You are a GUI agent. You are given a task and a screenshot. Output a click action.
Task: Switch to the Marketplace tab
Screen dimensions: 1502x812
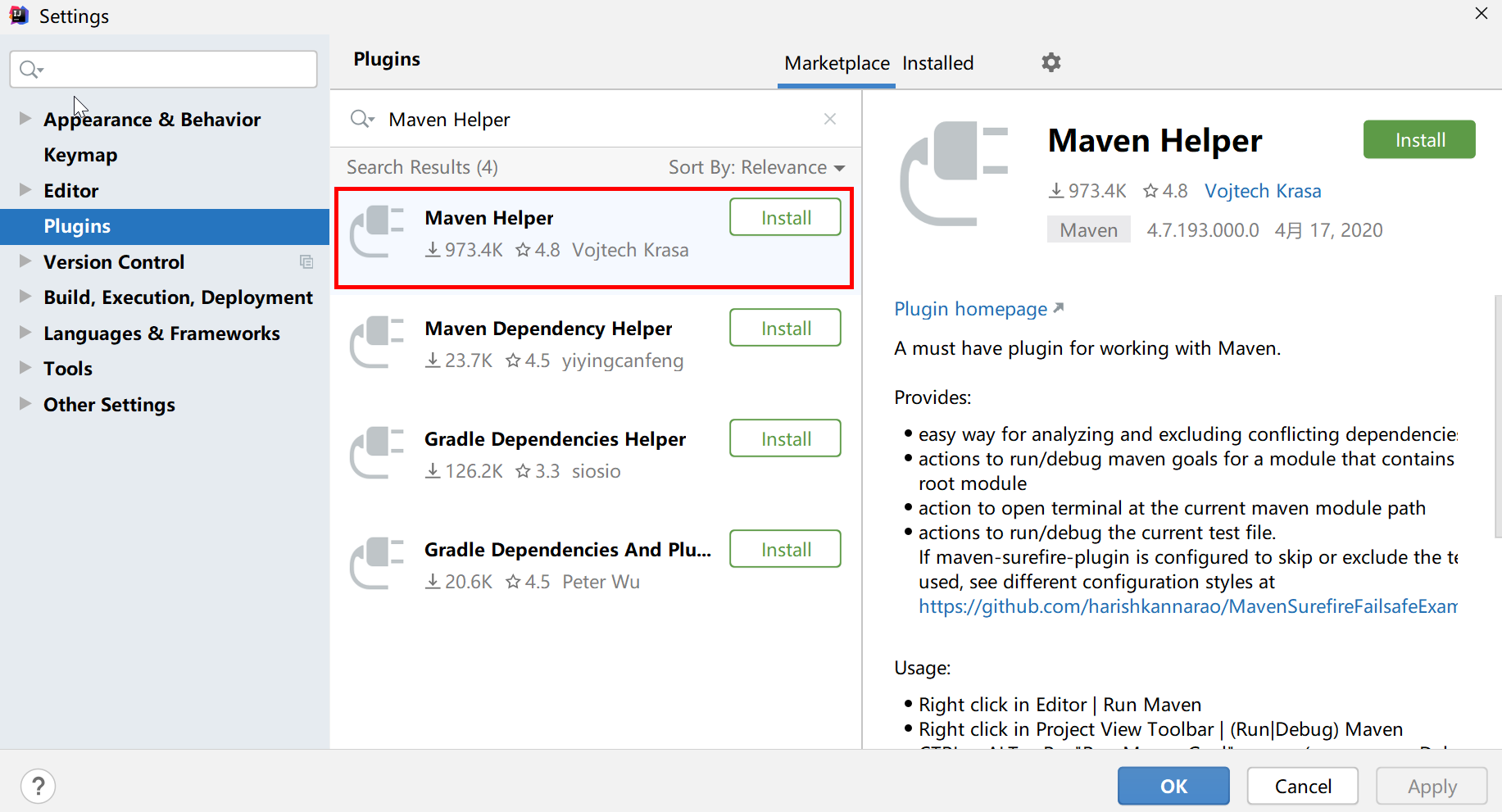(x=837, y=63)
